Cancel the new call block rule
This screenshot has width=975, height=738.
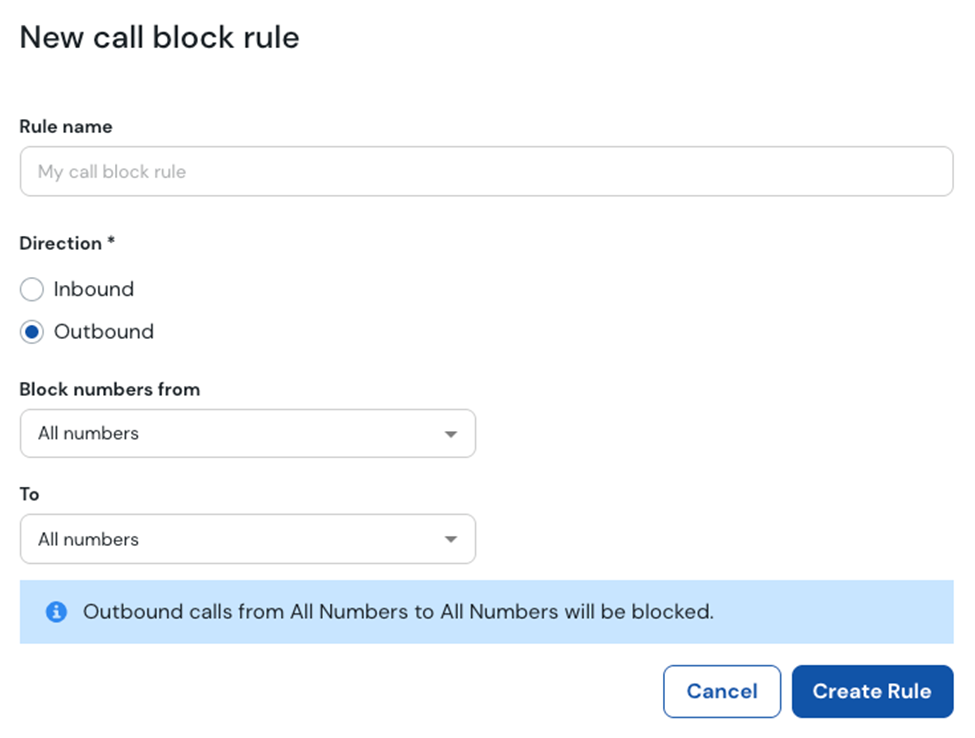722,691
